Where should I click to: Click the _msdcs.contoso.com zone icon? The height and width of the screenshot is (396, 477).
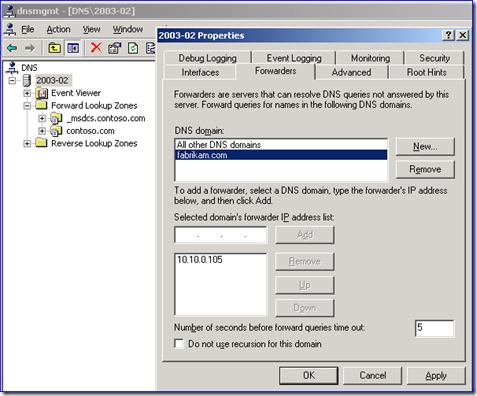click(56, 118)
